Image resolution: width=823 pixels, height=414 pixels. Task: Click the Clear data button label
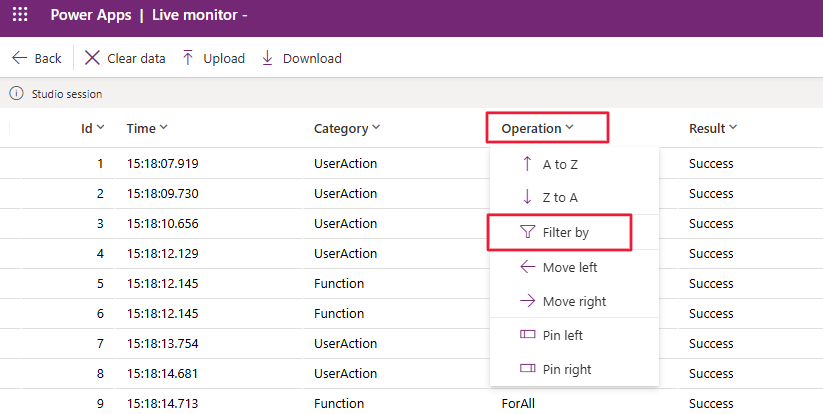coord(136,58)
